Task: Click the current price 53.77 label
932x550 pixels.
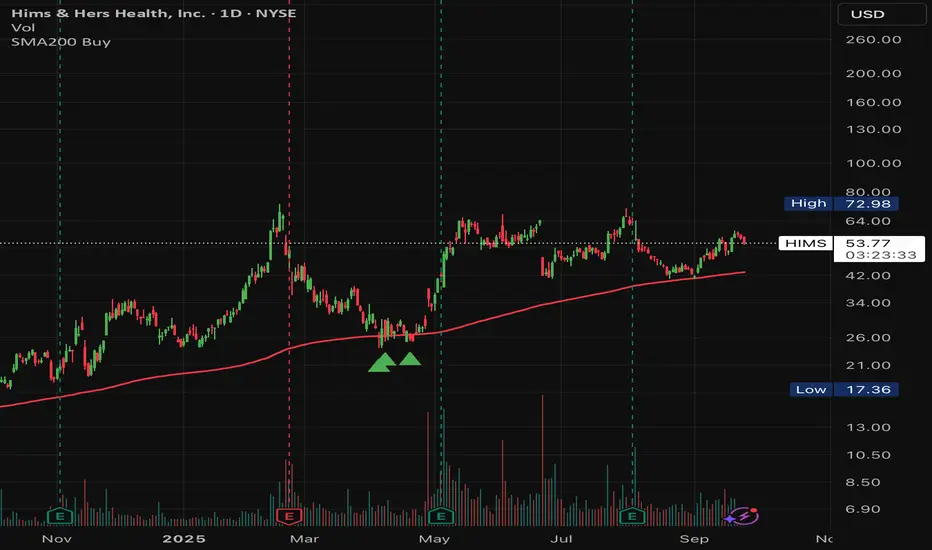Action: (868, 243)
